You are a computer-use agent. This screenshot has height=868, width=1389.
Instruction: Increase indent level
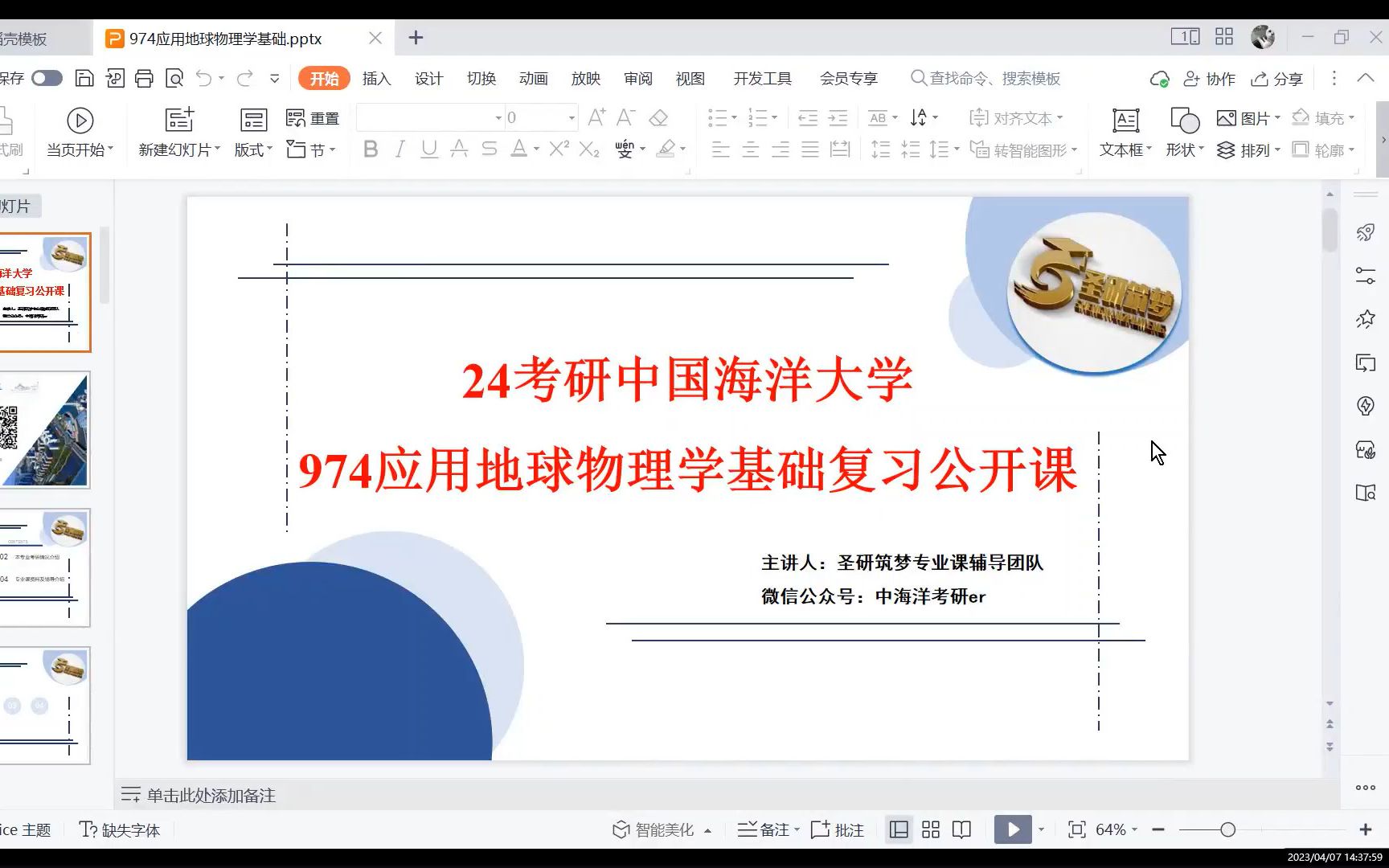tap(838, 118)
